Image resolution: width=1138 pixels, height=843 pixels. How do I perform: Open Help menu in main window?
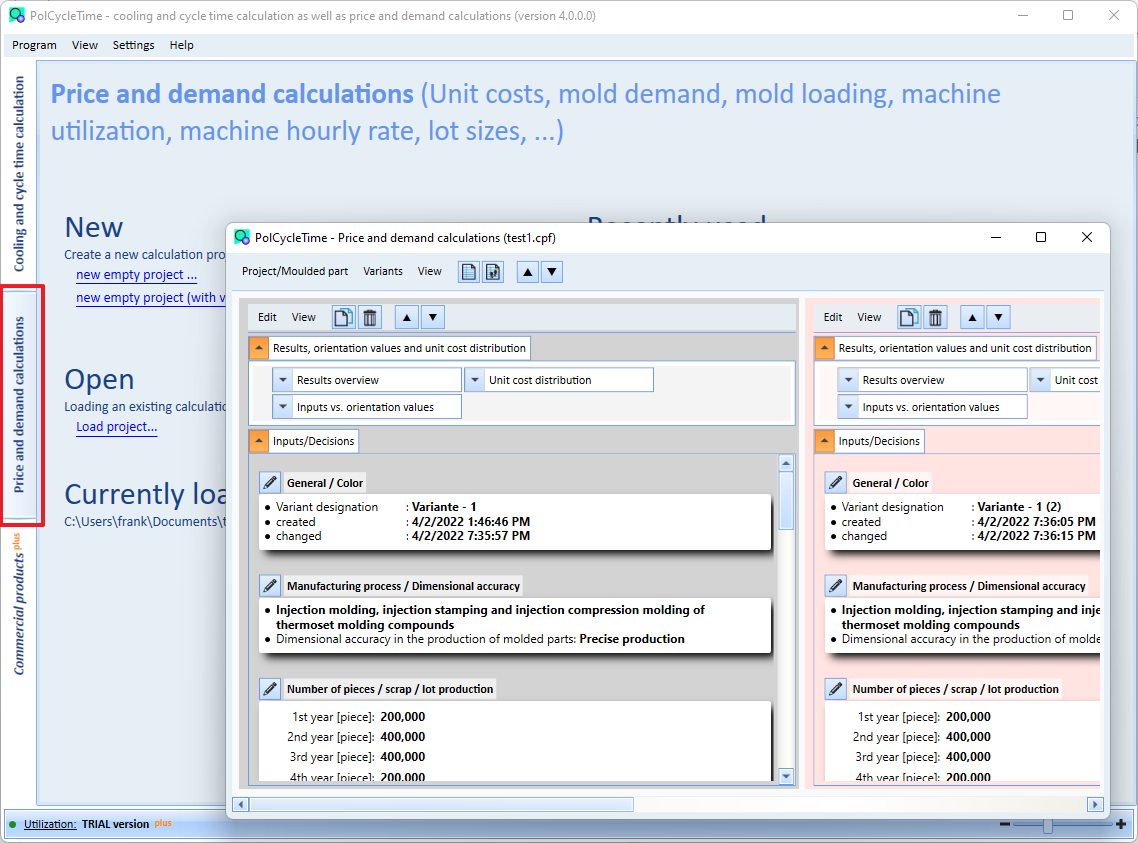(181, 45)
